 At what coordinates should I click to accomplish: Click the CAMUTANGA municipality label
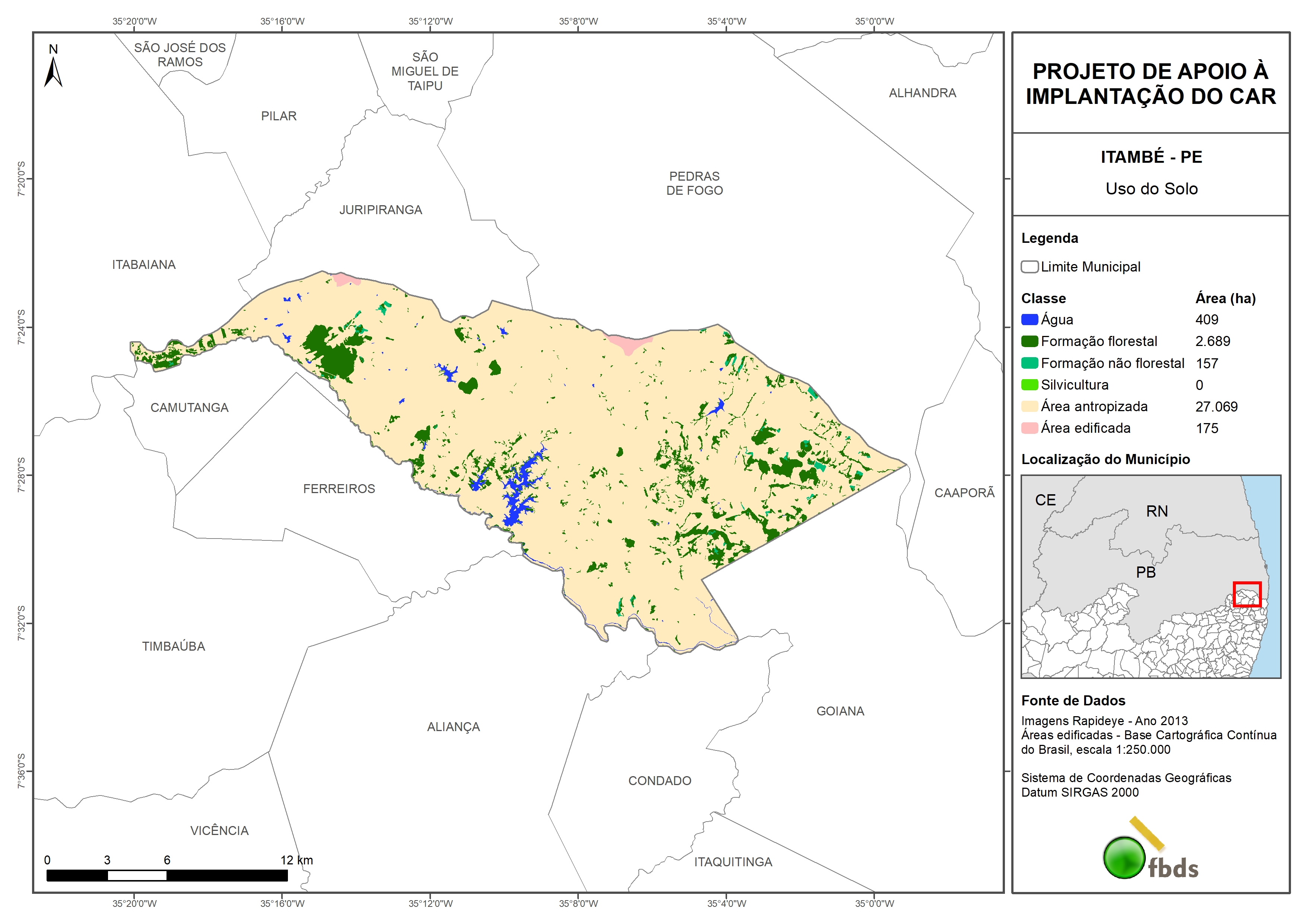click(189, 408)
